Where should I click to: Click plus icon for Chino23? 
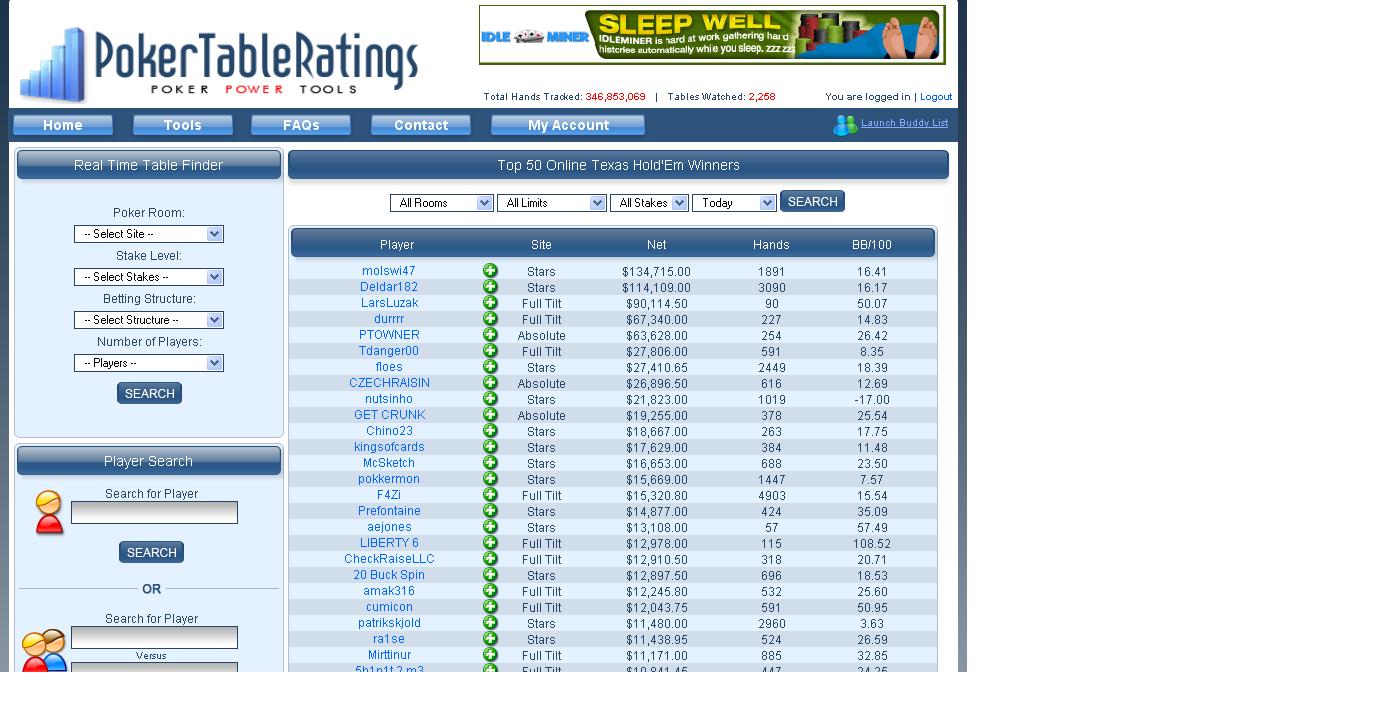[x=490, y=431]
